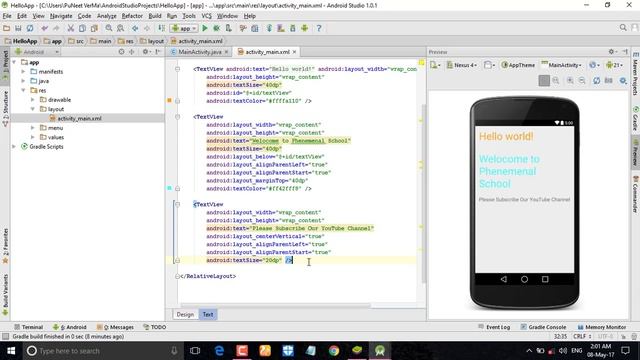This screenshot has height=360, width=640.
Task: Click the Make Project icon
Action: pos(162,28)
